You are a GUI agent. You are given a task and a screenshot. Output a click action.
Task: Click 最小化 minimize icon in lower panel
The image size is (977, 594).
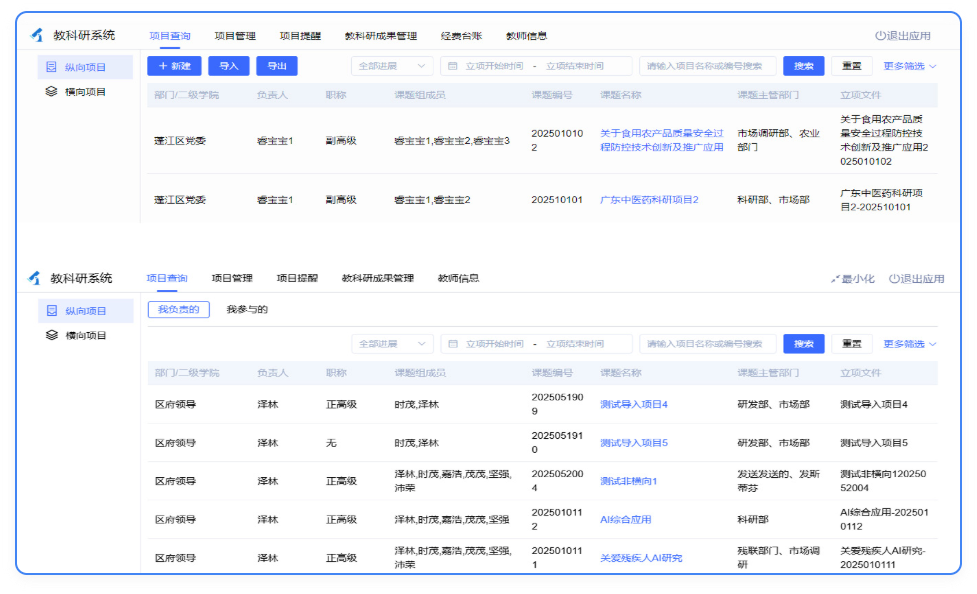(x=835, y=279)
